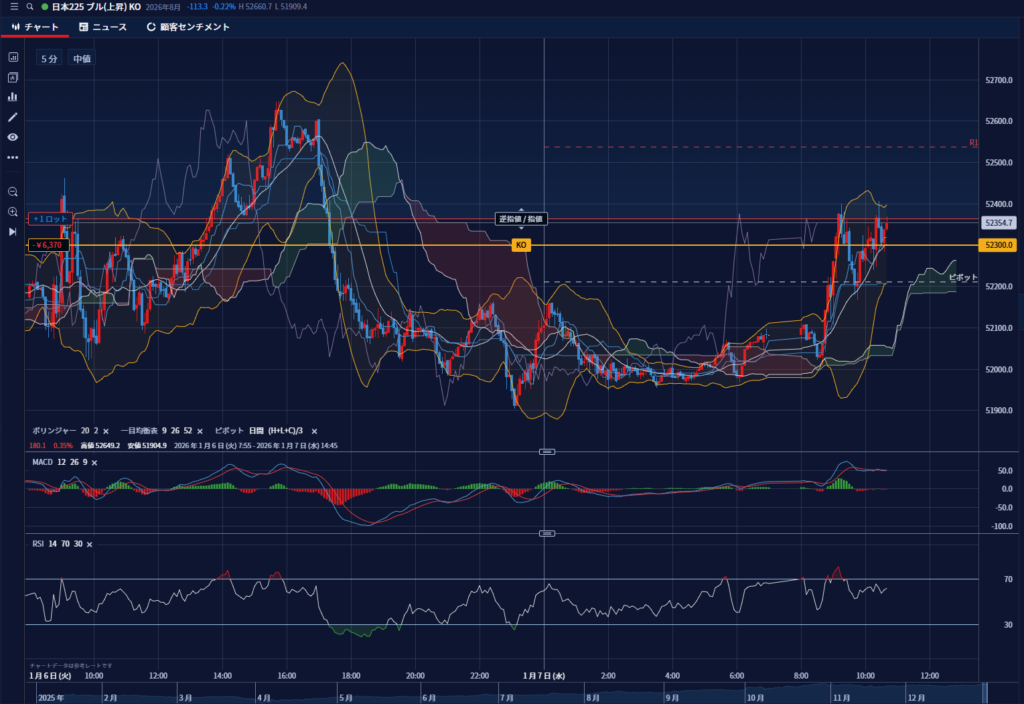Toggle visibility with the eye icon
This screenshot has width=1024, height=704.
[x=13, y=137]
